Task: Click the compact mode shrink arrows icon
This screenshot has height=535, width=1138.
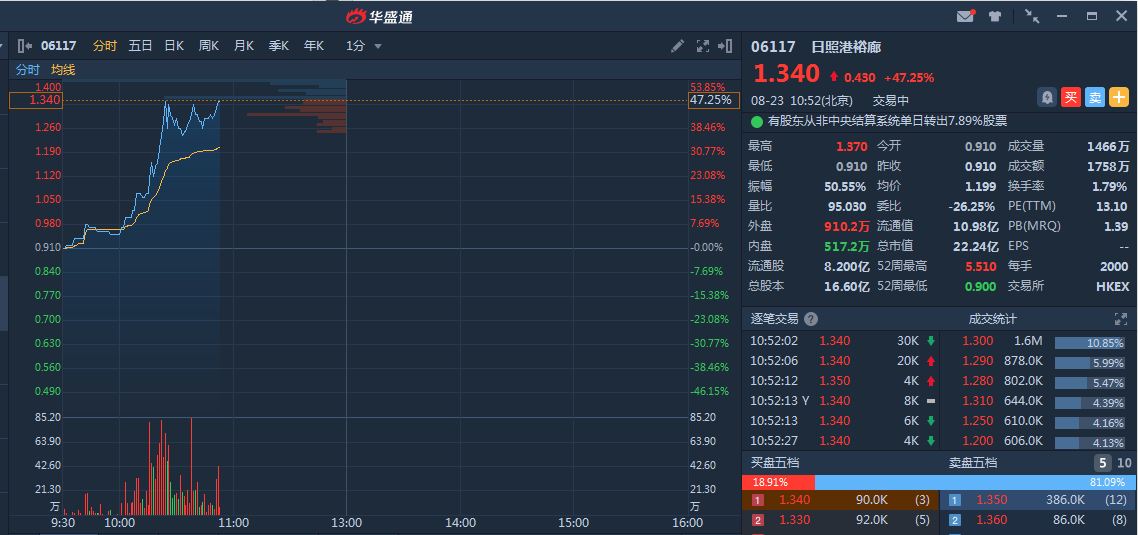Action: [1032, 16]
